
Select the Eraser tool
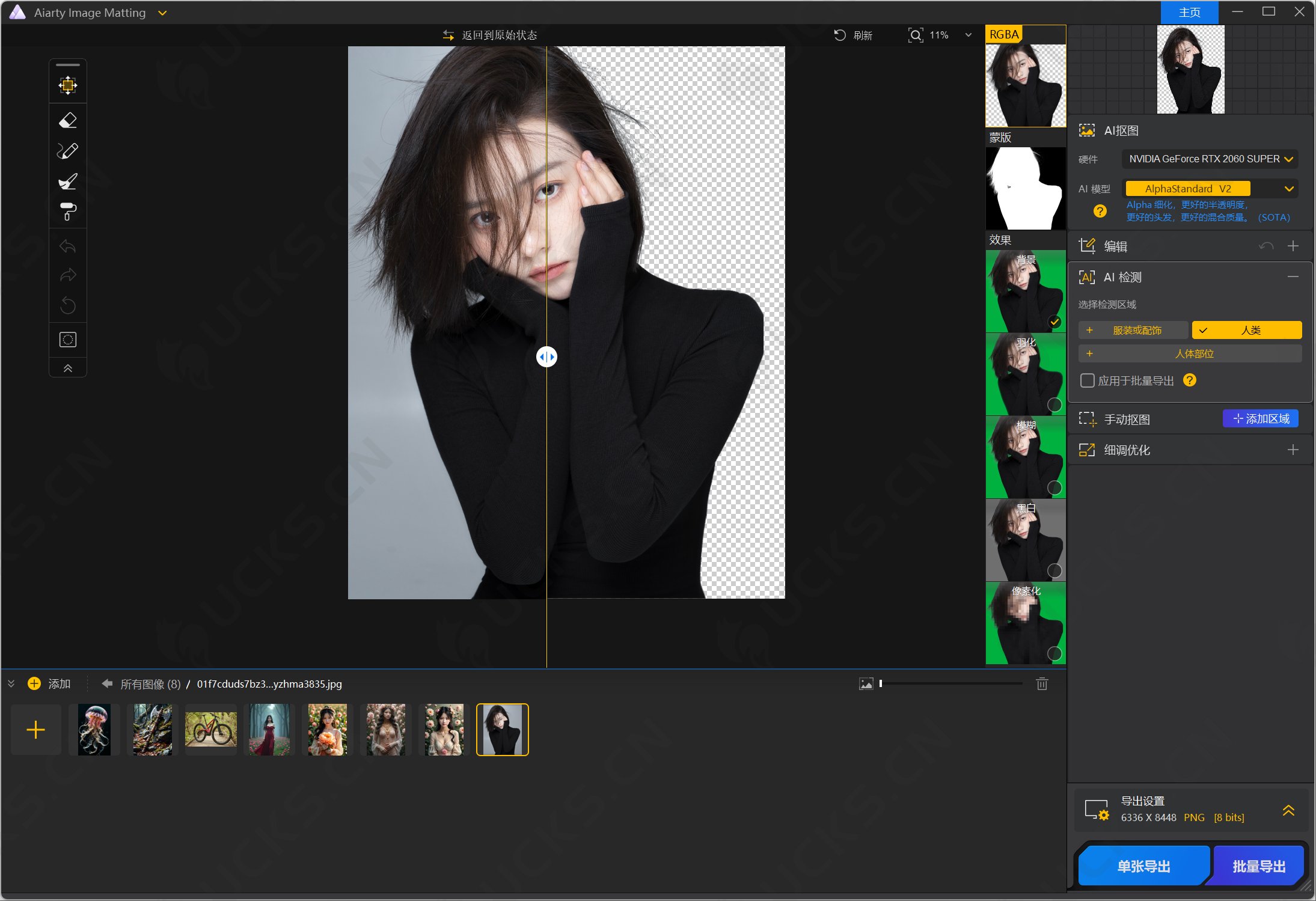click(68, 120)
